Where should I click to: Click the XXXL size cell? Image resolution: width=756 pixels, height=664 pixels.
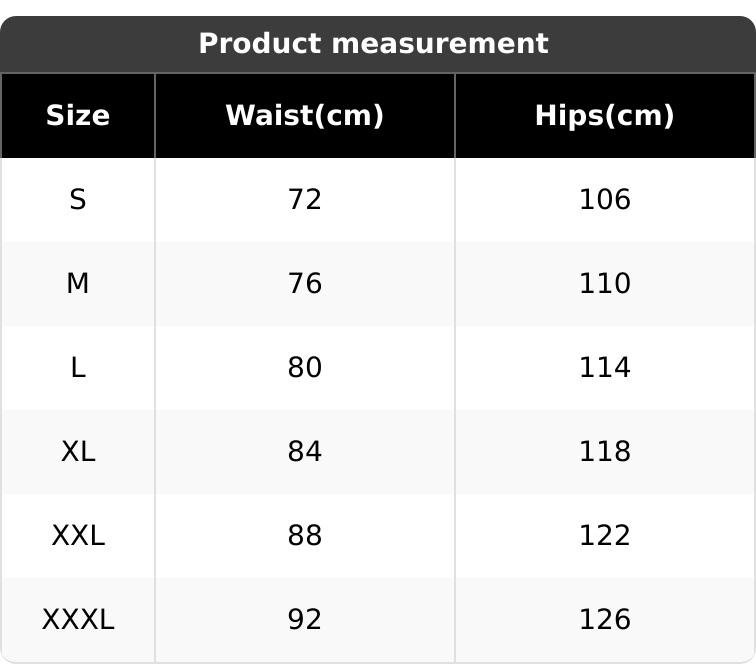pyautogui.click(x=78, y=620)
